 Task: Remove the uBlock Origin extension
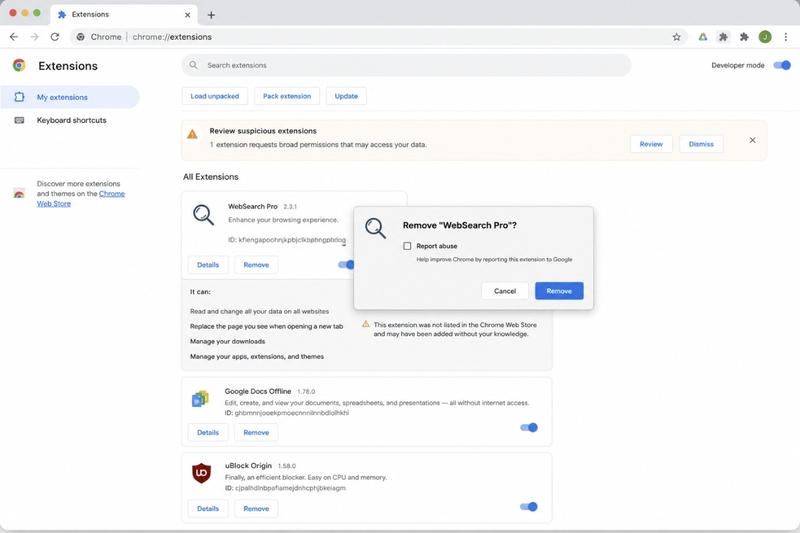[256, 509]
